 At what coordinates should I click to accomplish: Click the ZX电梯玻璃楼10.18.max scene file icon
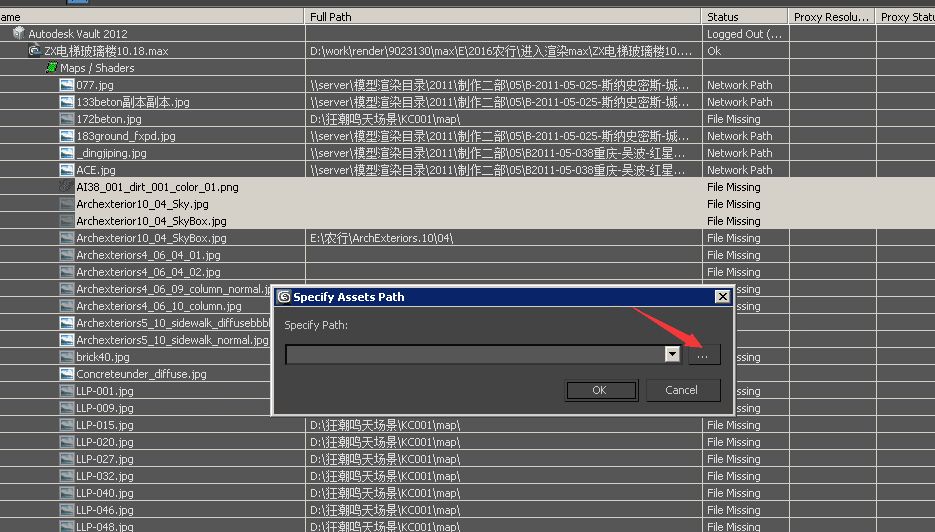(34, 51)
